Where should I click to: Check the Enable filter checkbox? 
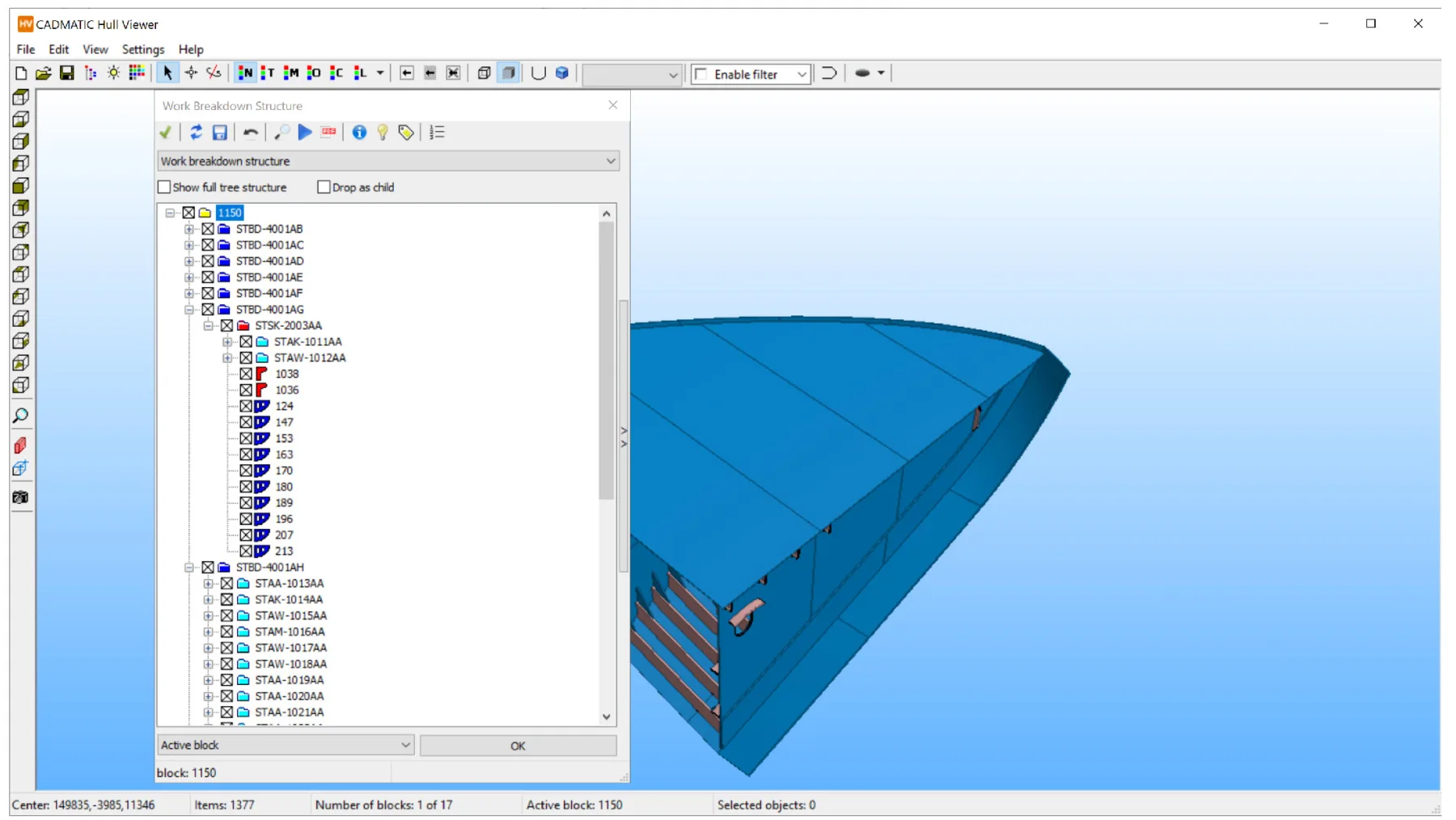(x=701, y=74)
